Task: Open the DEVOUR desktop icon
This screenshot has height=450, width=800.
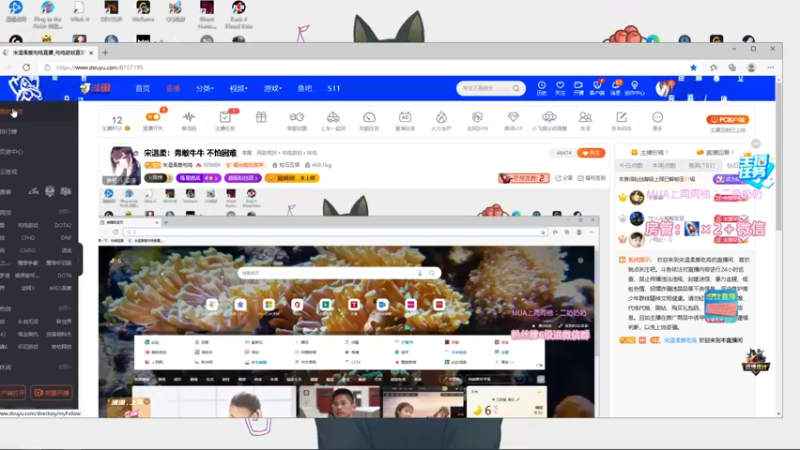Action: pyautogui.click(x=111, y=12)
